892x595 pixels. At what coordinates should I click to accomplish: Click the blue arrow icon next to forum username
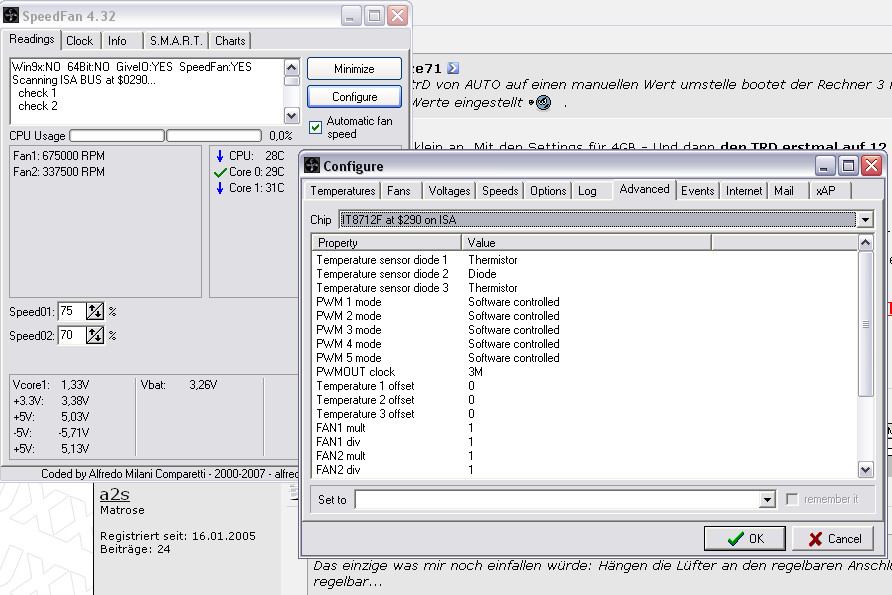(453, 68)
